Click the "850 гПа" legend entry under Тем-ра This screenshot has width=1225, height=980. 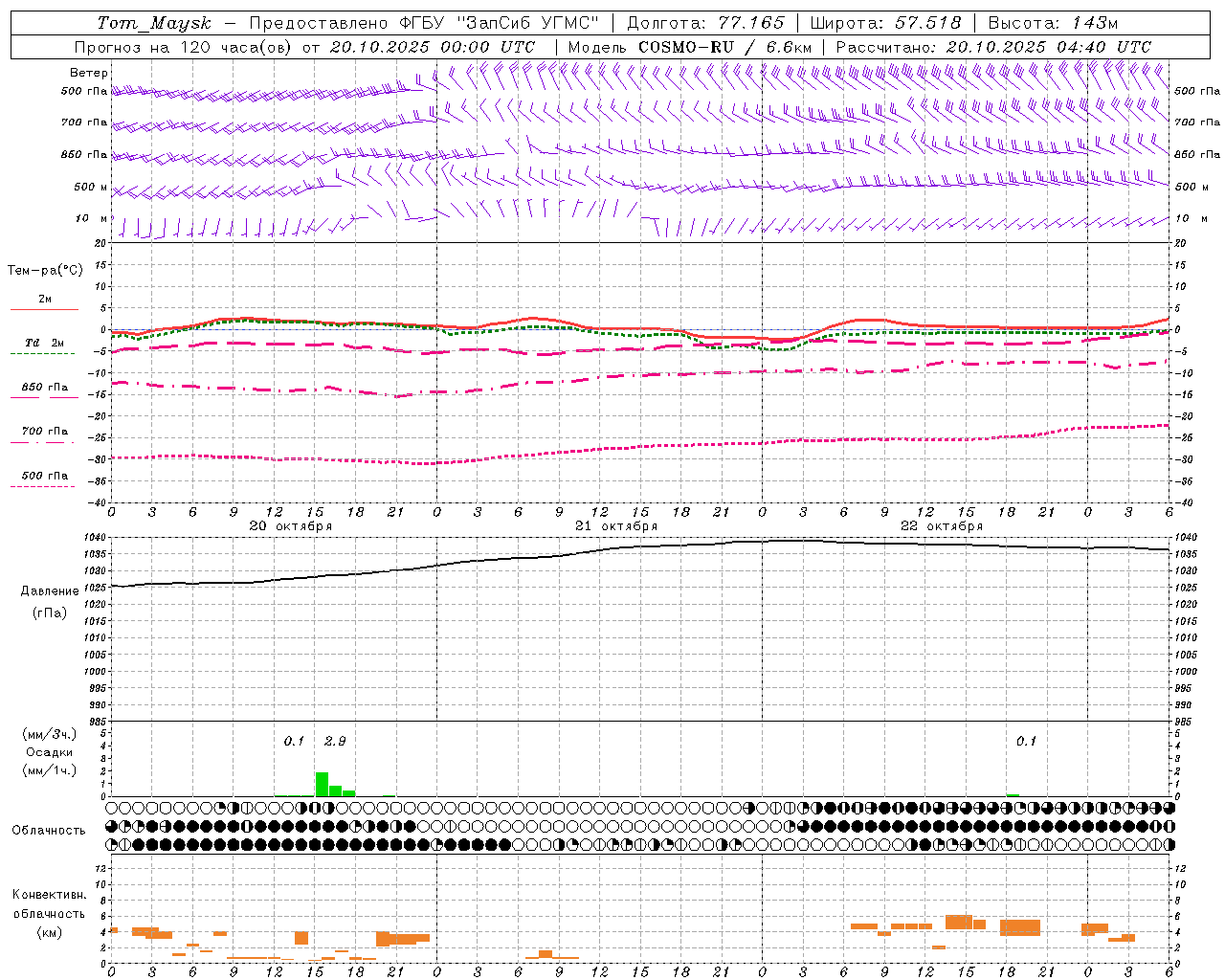click(45, 388)
